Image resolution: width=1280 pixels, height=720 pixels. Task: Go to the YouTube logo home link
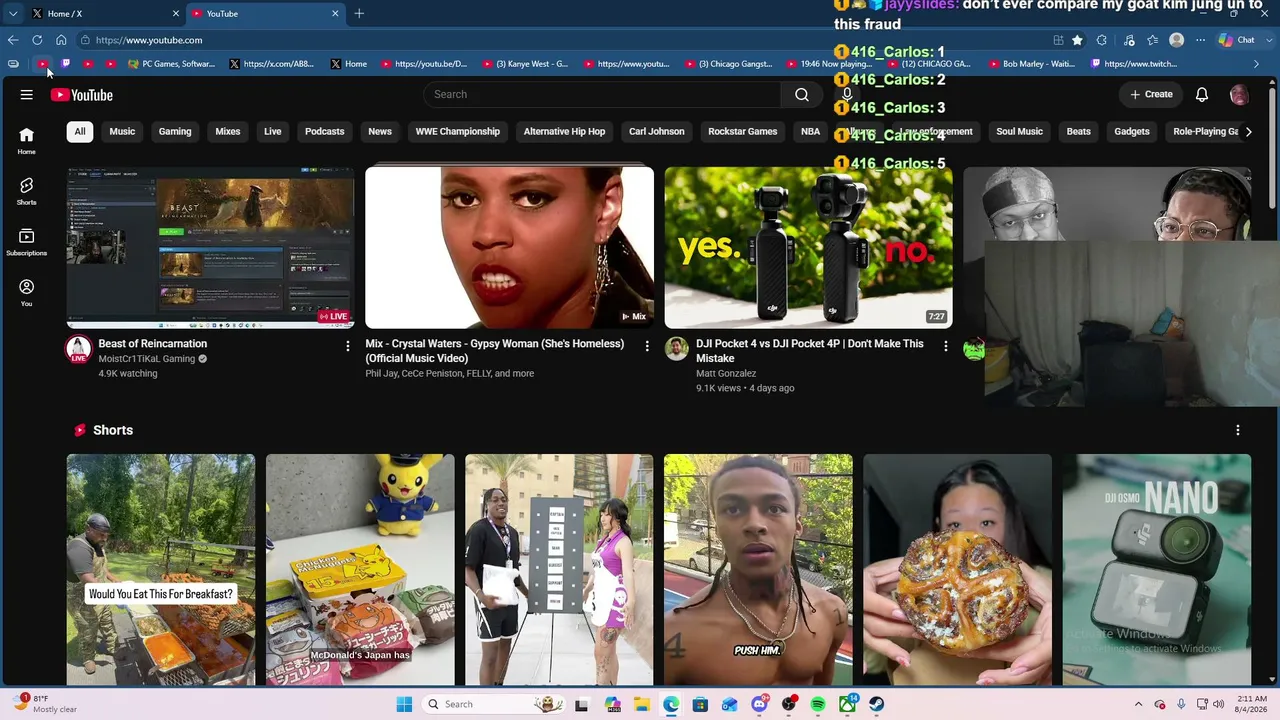[82, 95]
